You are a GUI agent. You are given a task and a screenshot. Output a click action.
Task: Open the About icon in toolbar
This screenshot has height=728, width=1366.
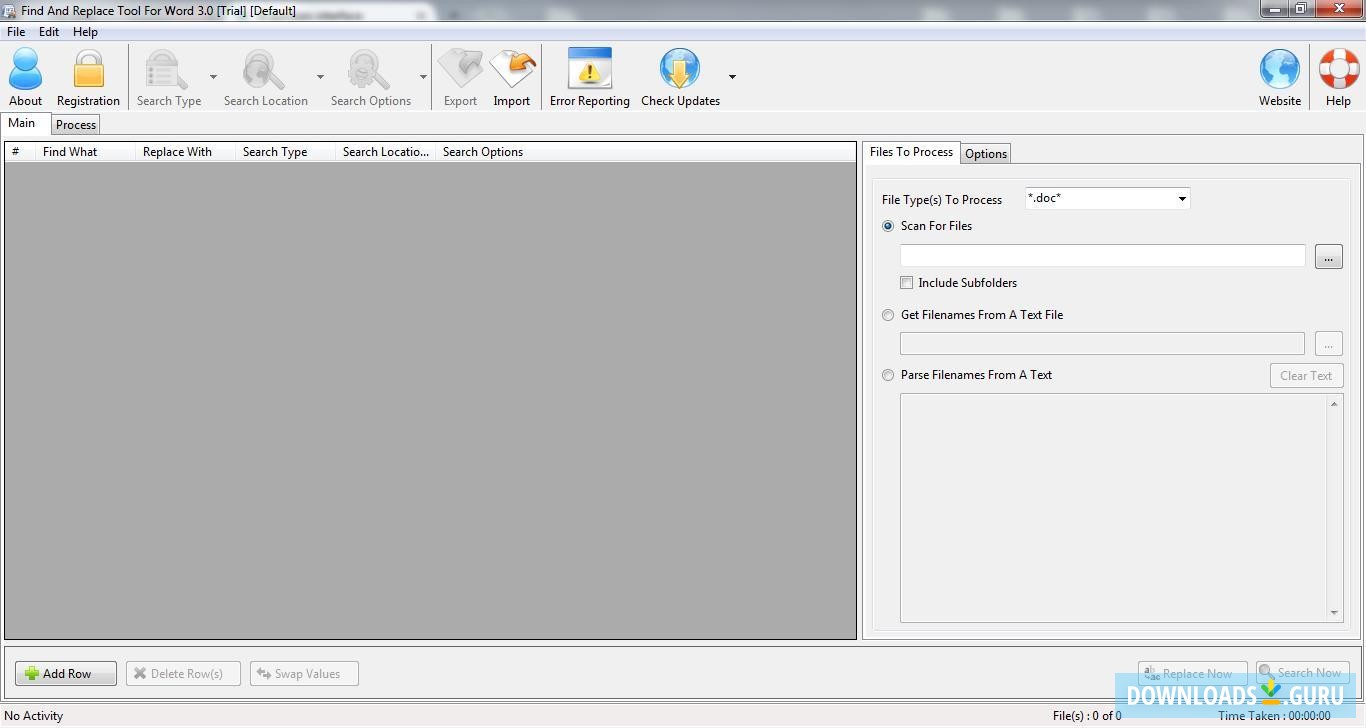point(25,69)
